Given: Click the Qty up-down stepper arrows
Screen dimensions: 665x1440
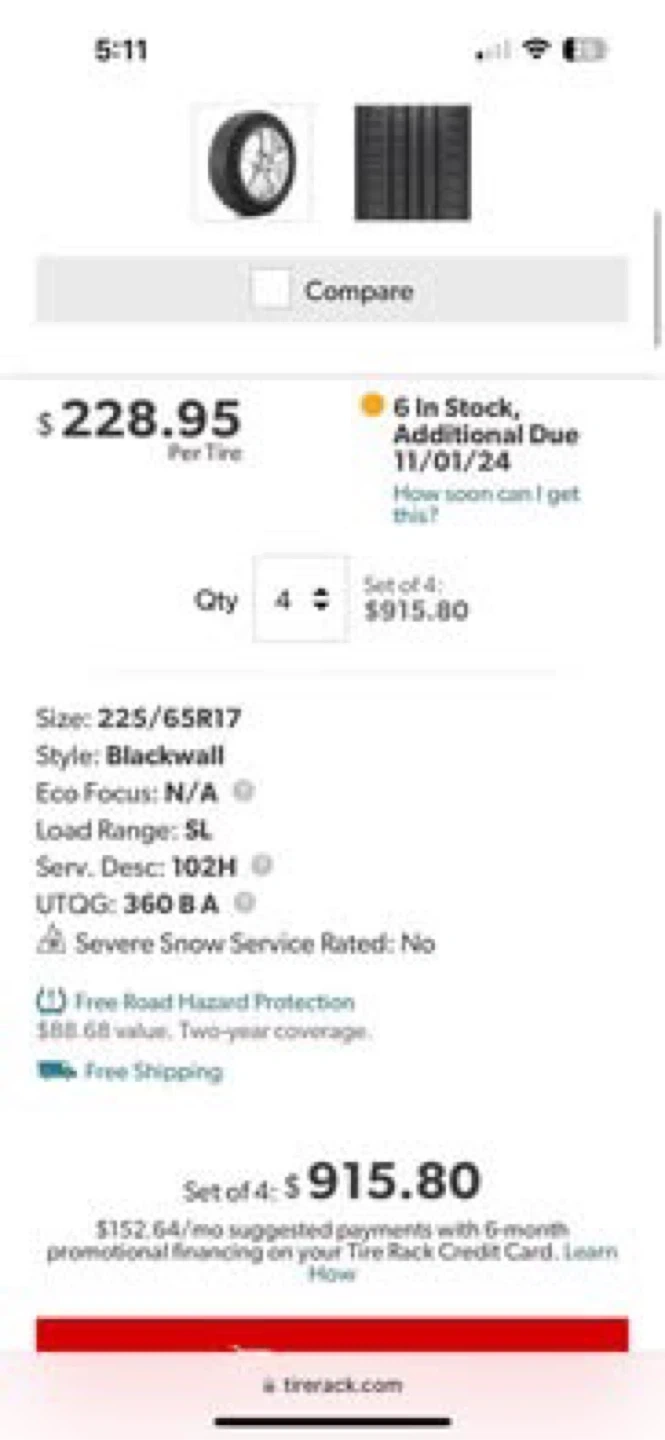Looking at the screenshot, I should pos(321,600).
